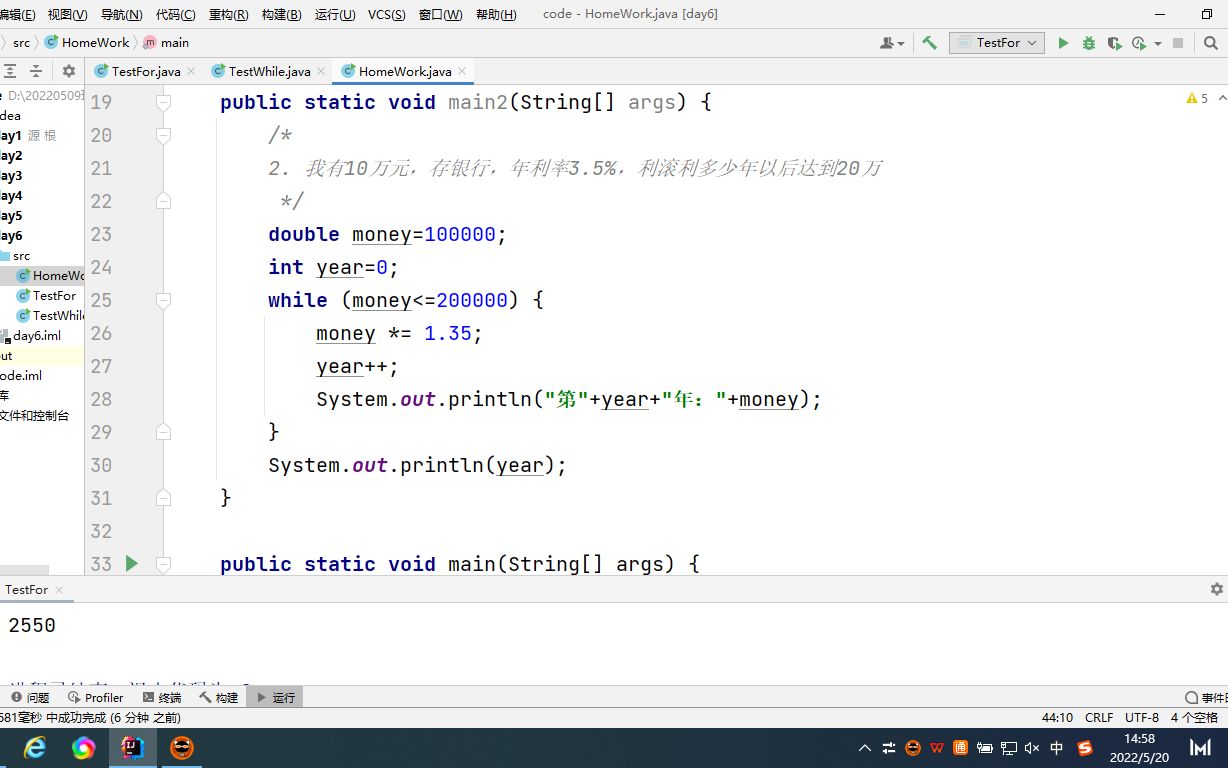The width and height of the screenshot is (1228, 768).
Task: Run the TestFor configuration with the green play icon
Action: point(1063,43)
